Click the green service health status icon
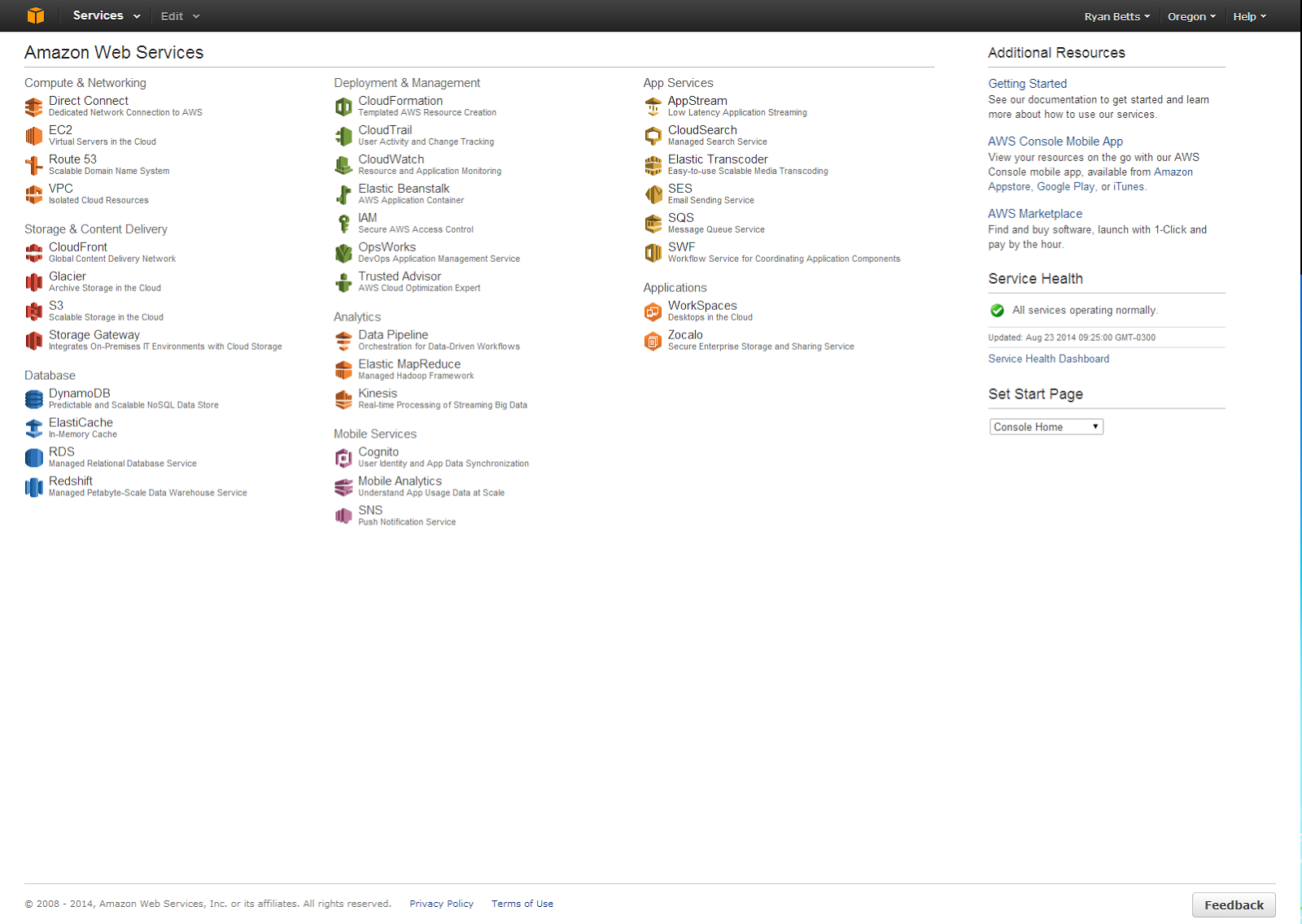This screenshot has height=924, width=1302. pos(997,310)
